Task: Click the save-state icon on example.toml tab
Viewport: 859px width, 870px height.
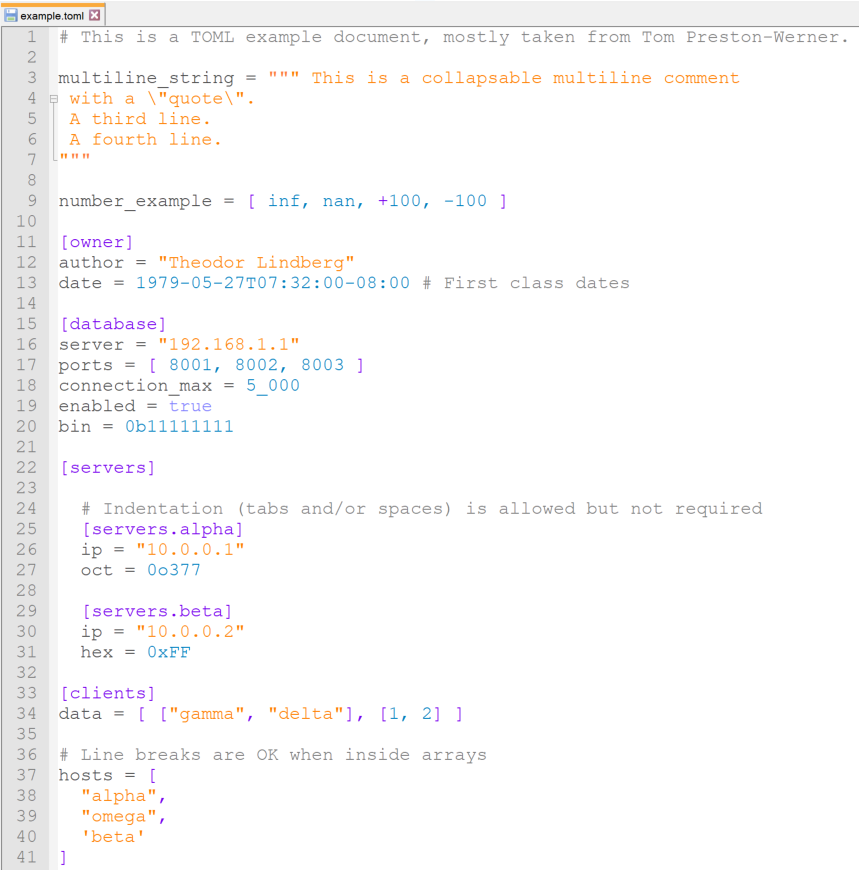Action: (10, 16)
